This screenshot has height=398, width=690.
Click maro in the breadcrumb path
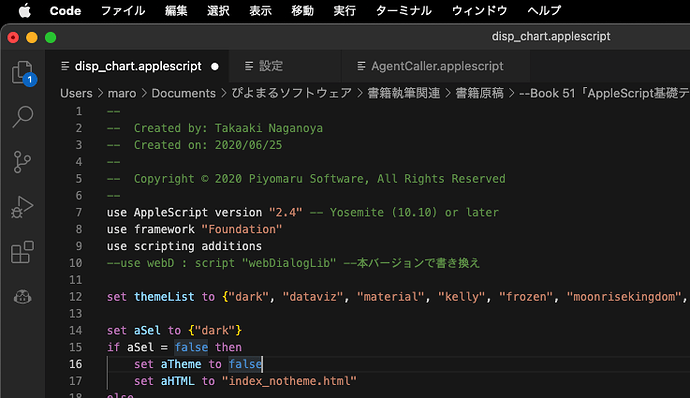pos(122,93)
